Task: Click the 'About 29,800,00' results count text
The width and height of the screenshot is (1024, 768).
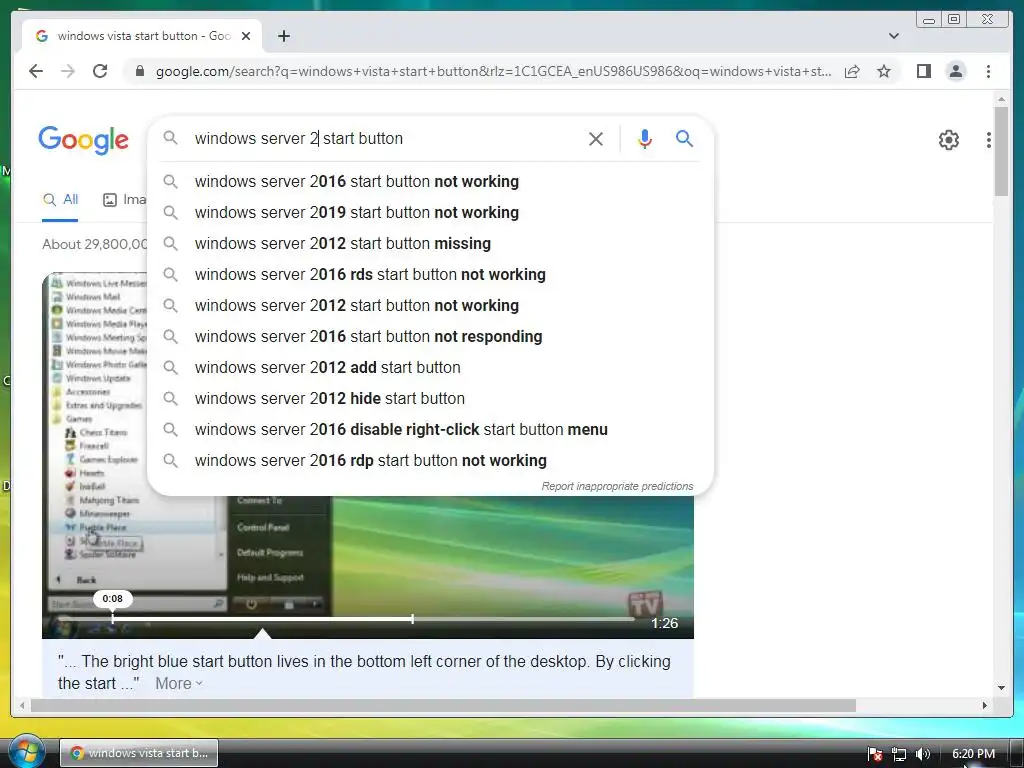Action: (95, 244)
